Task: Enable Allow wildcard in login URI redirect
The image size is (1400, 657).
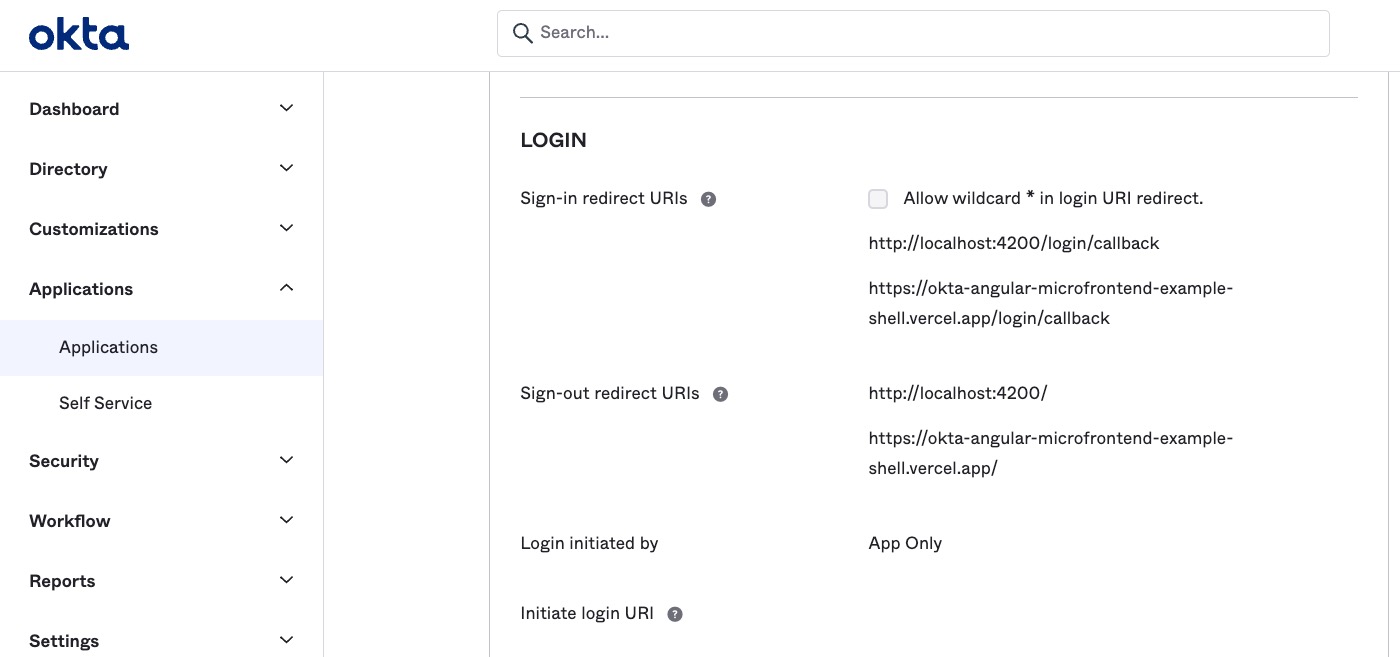Action: [x=878, y=199]
